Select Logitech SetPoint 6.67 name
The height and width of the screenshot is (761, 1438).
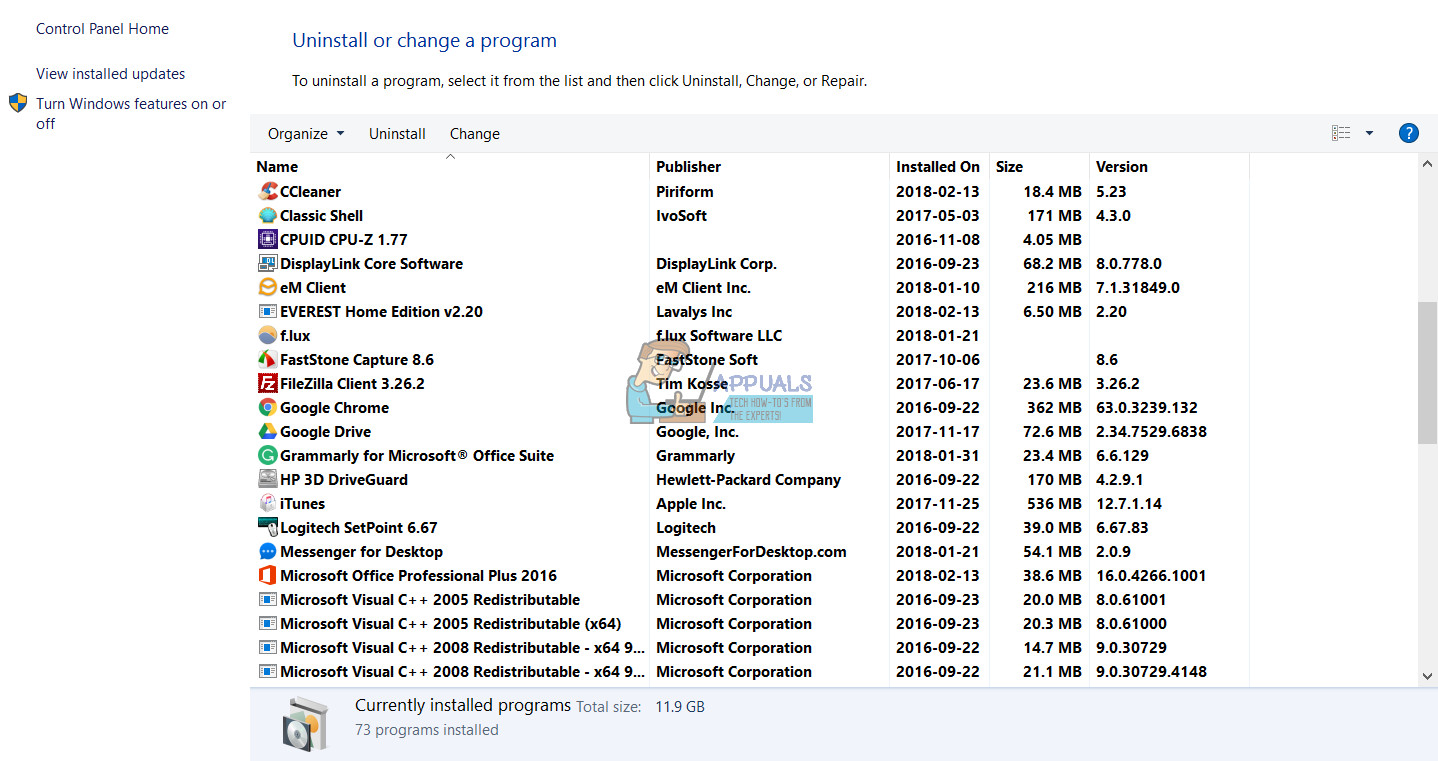[x=359, y=527]
